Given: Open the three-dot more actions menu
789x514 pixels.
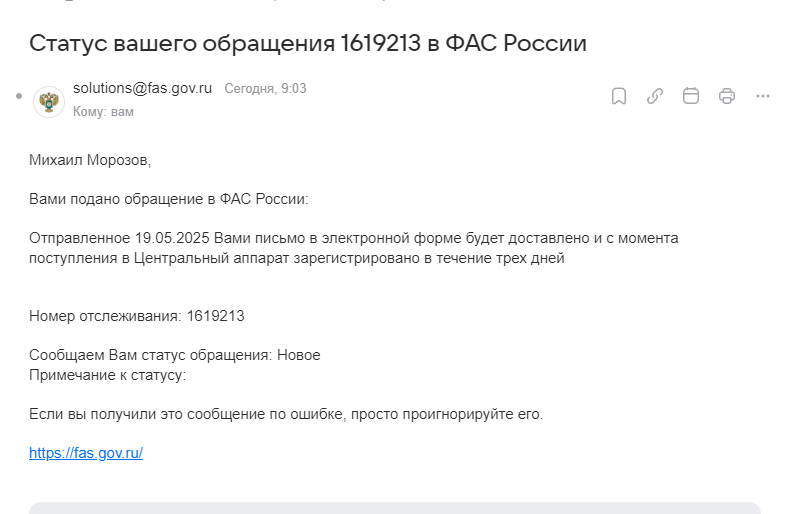Looking at the screenshot, I should (763, 96).
